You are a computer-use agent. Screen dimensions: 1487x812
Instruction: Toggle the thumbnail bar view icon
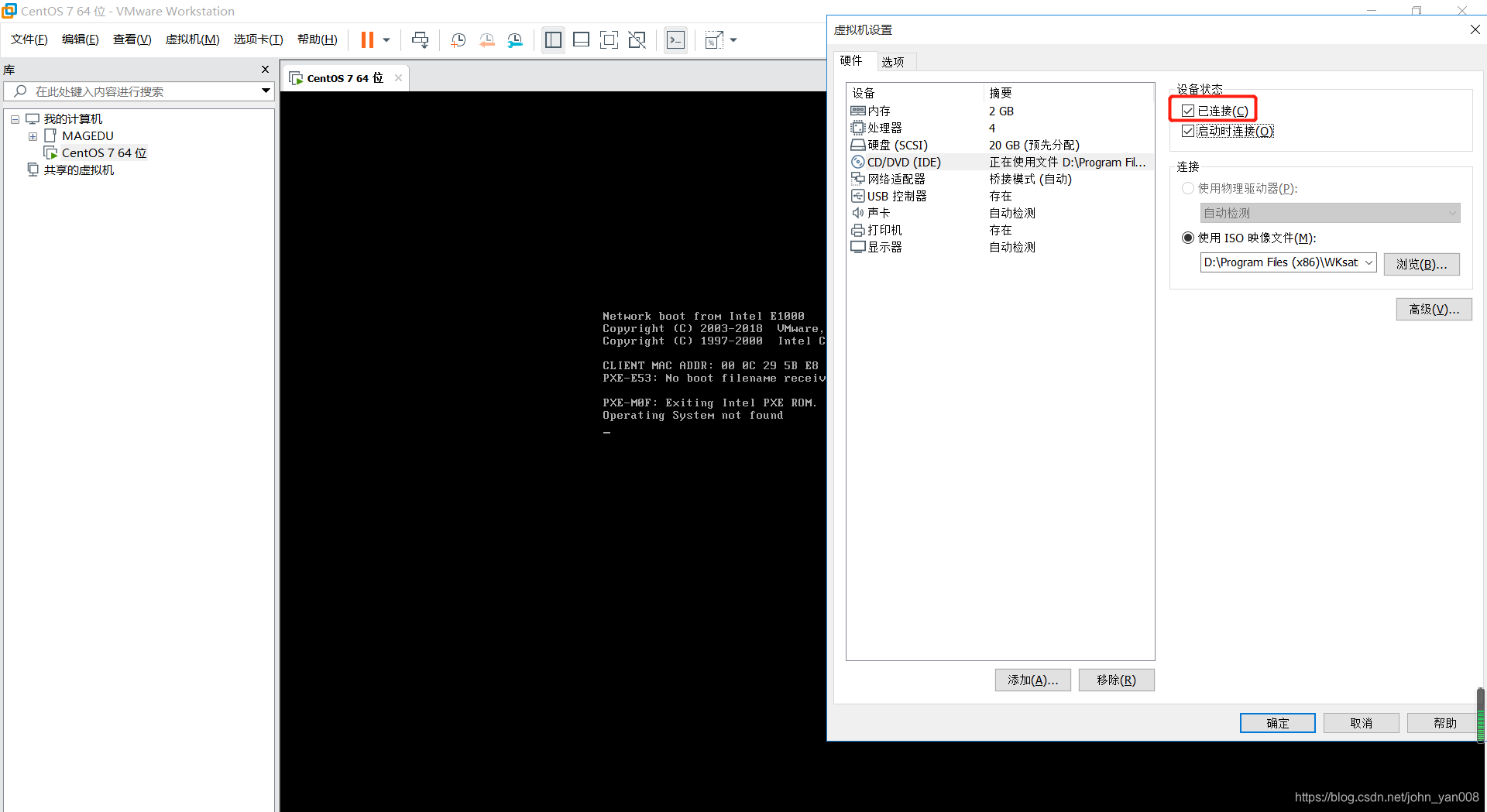pyautogui.click(x=581, y=39)
